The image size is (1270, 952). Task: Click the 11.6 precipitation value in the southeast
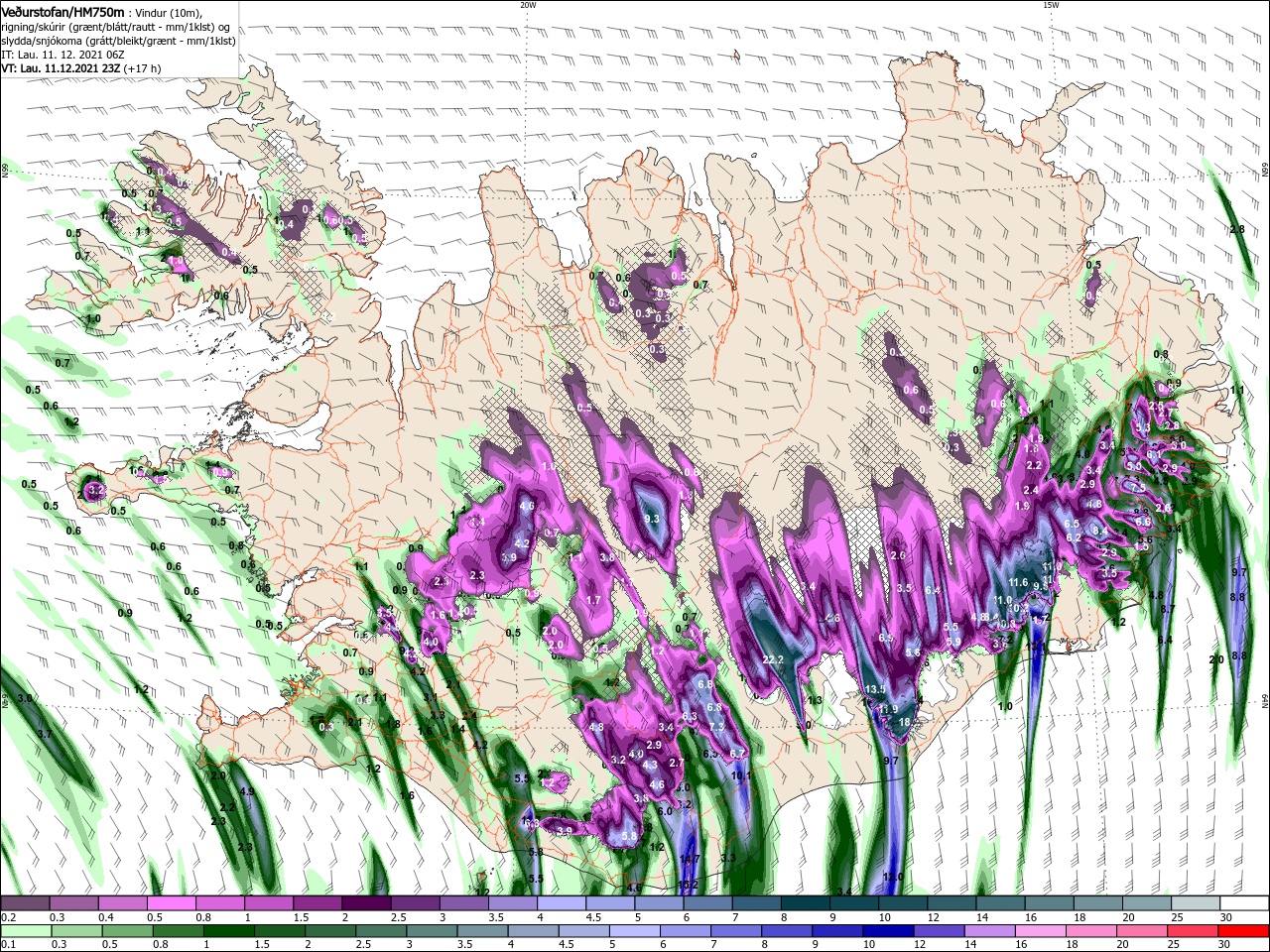pyautogui.click(x=1018, y=582)
